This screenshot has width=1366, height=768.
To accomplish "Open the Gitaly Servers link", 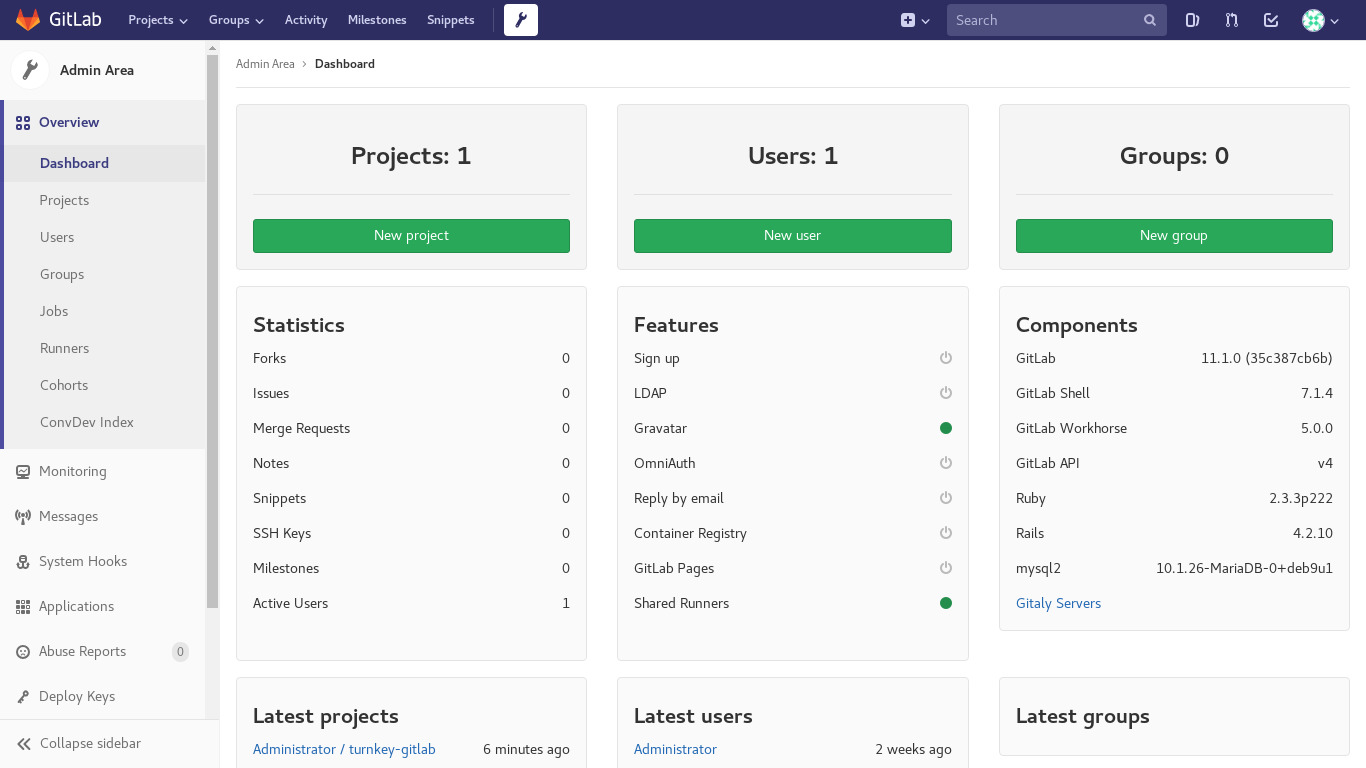I will pos(1058,603).
